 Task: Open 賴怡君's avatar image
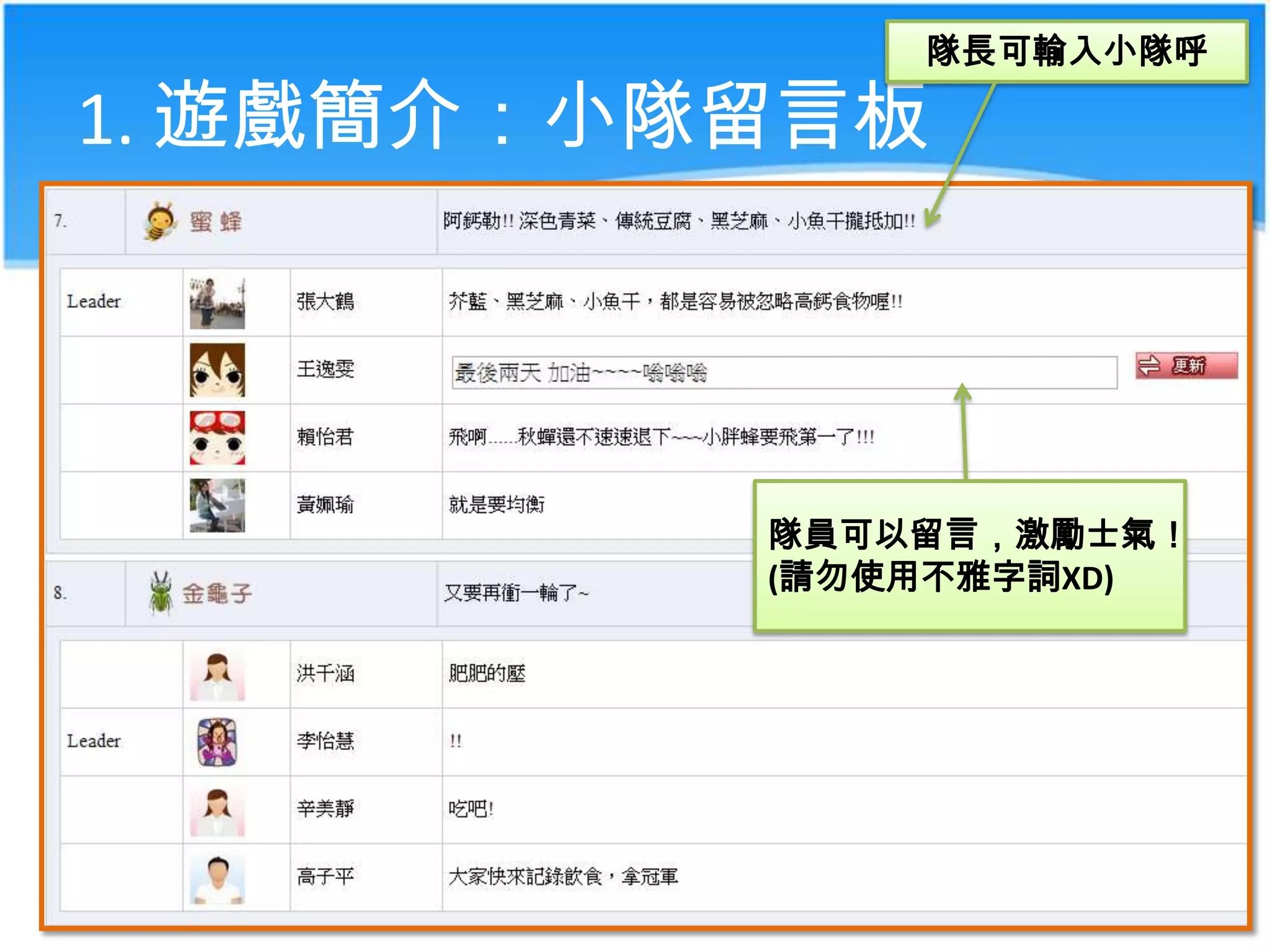(217, 438)
